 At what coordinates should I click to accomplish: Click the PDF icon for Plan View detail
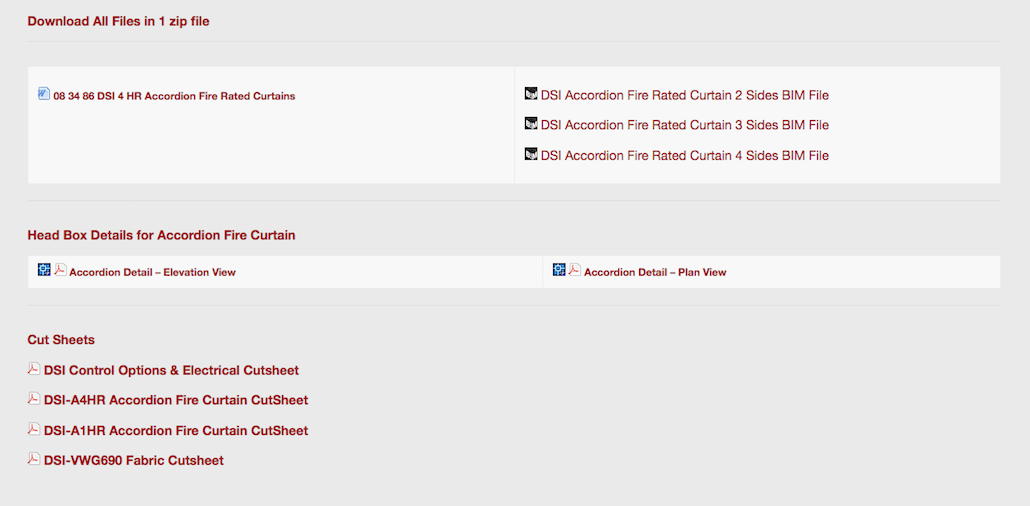575,270
